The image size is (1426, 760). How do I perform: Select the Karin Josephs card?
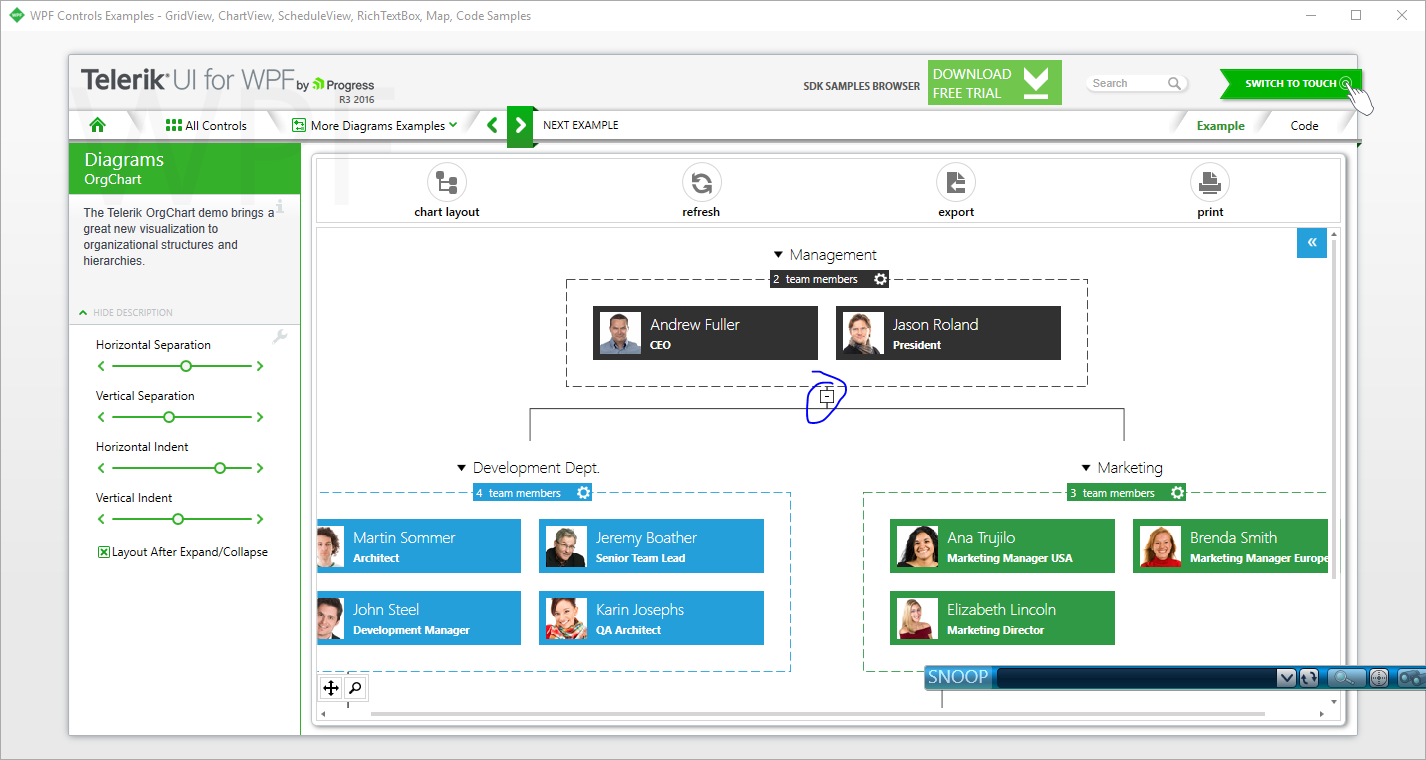click(x=651, y=618)
